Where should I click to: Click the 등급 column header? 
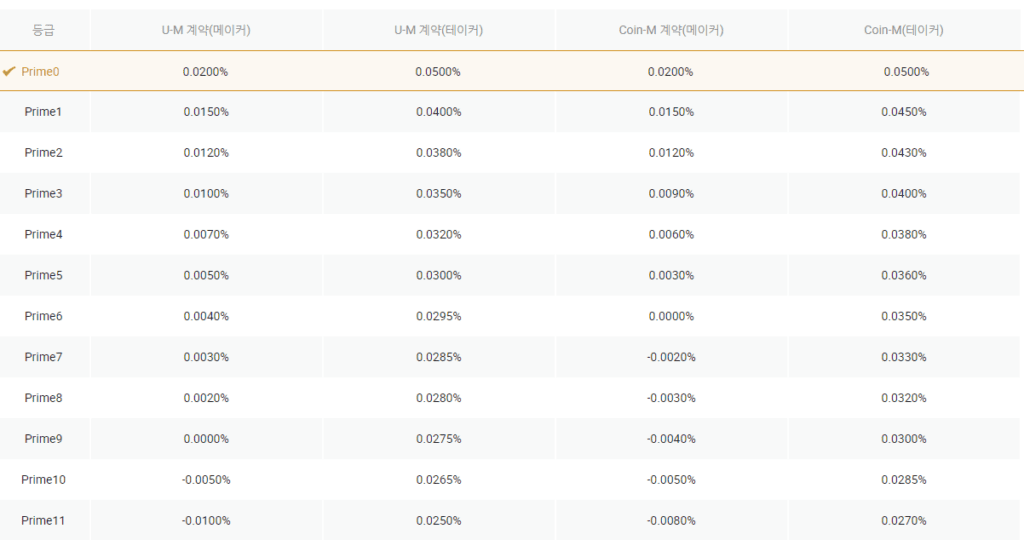[x=43, y=30]
